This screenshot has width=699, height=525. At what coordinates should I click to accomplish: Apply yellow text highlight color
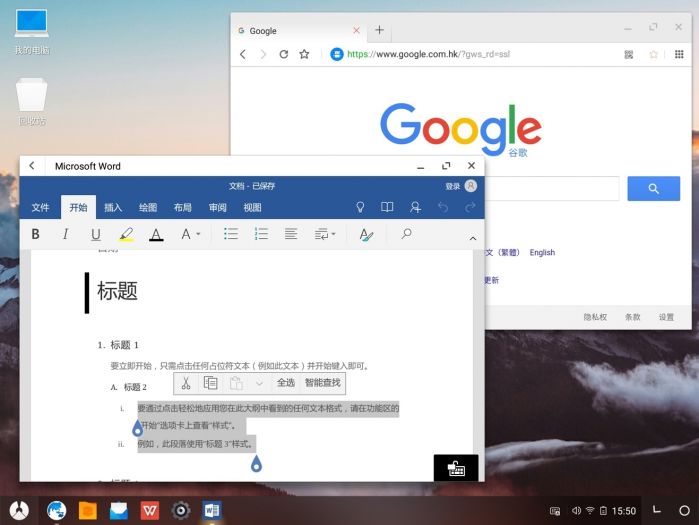pos(126,234)
